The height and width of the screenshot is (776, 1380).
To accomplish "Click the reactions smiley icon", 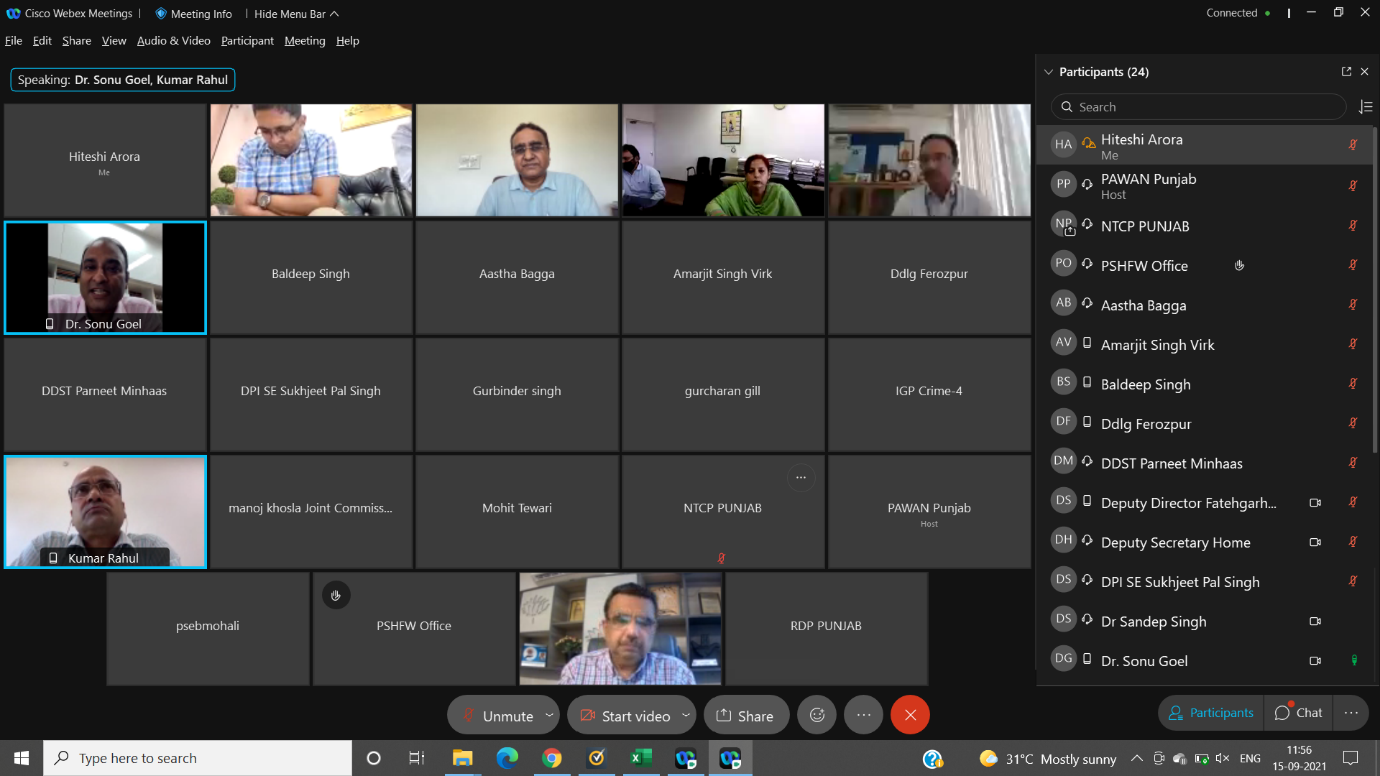I will click(817, 715).
